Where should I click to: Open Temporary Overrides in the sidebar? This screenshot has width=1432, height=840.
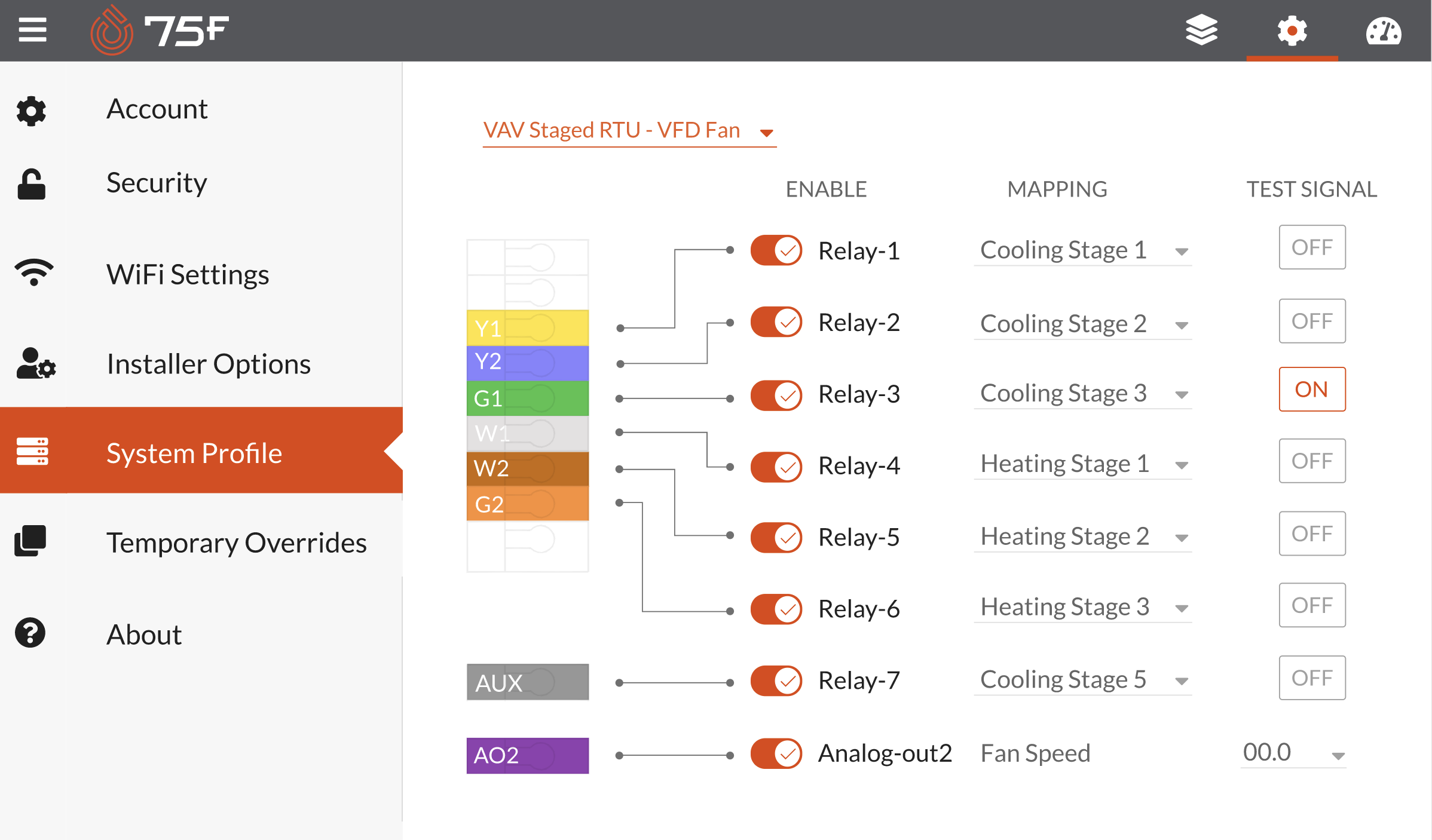pos(236,542)
